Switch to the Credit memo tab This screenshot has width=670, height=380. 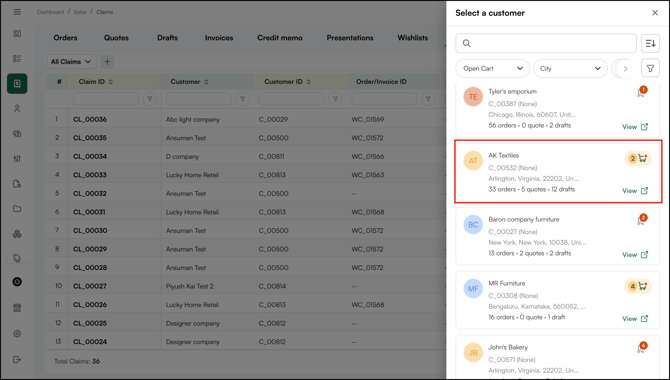[280, 38]
